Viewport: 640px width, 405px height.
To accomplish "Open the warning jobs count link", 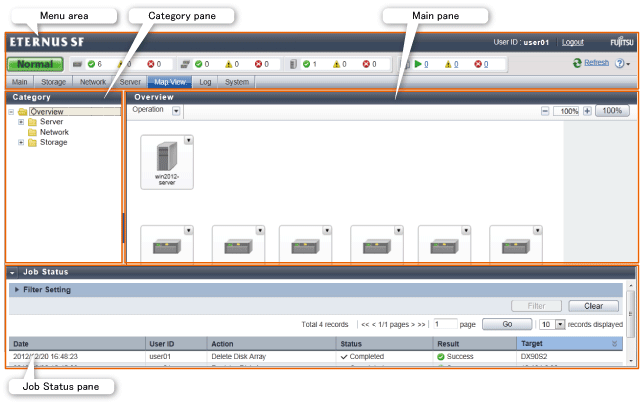I will point(456,64).
